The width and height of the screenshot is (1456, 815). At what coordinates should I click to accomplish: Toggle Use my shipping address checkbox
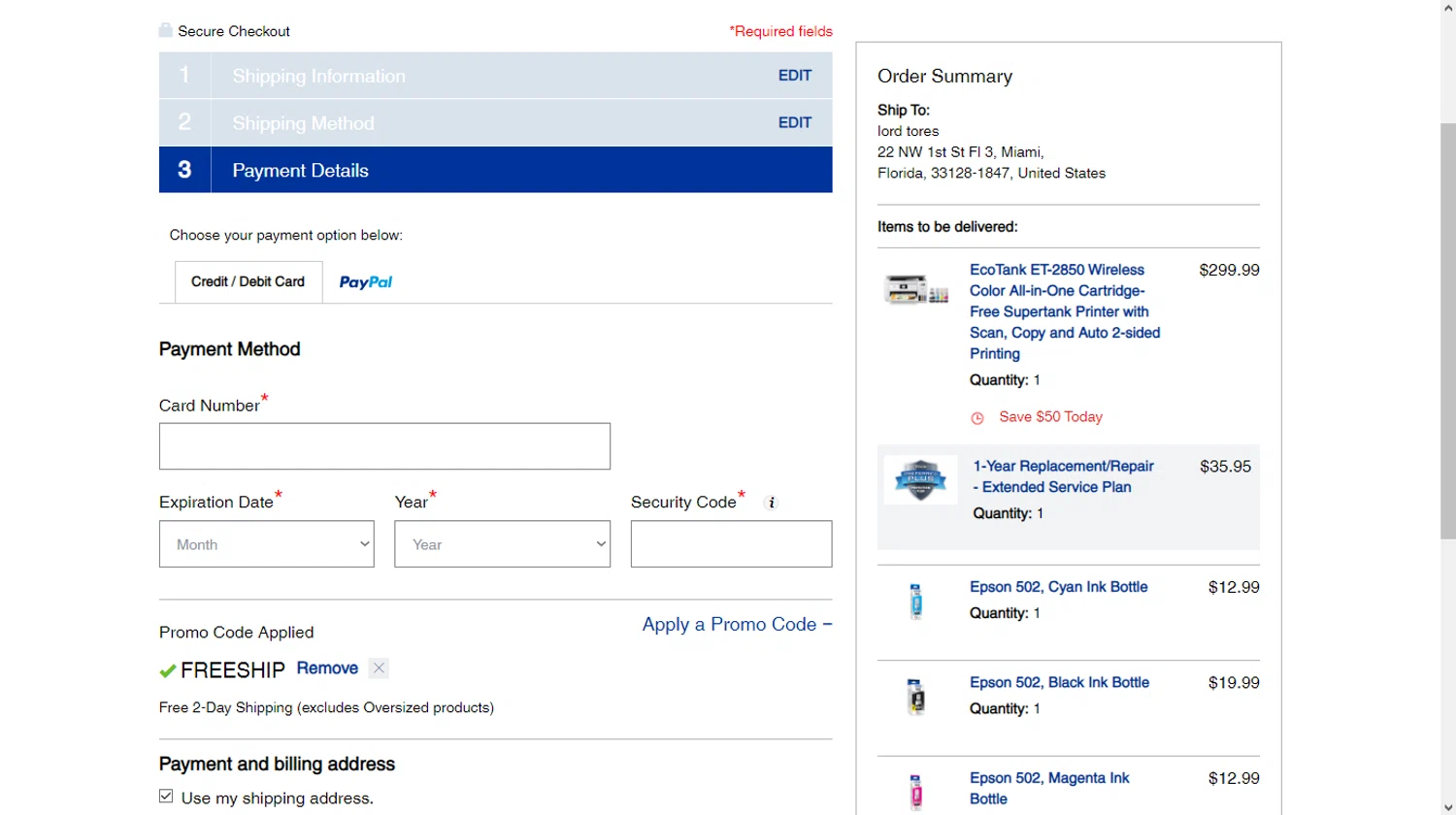click(166, 797)
